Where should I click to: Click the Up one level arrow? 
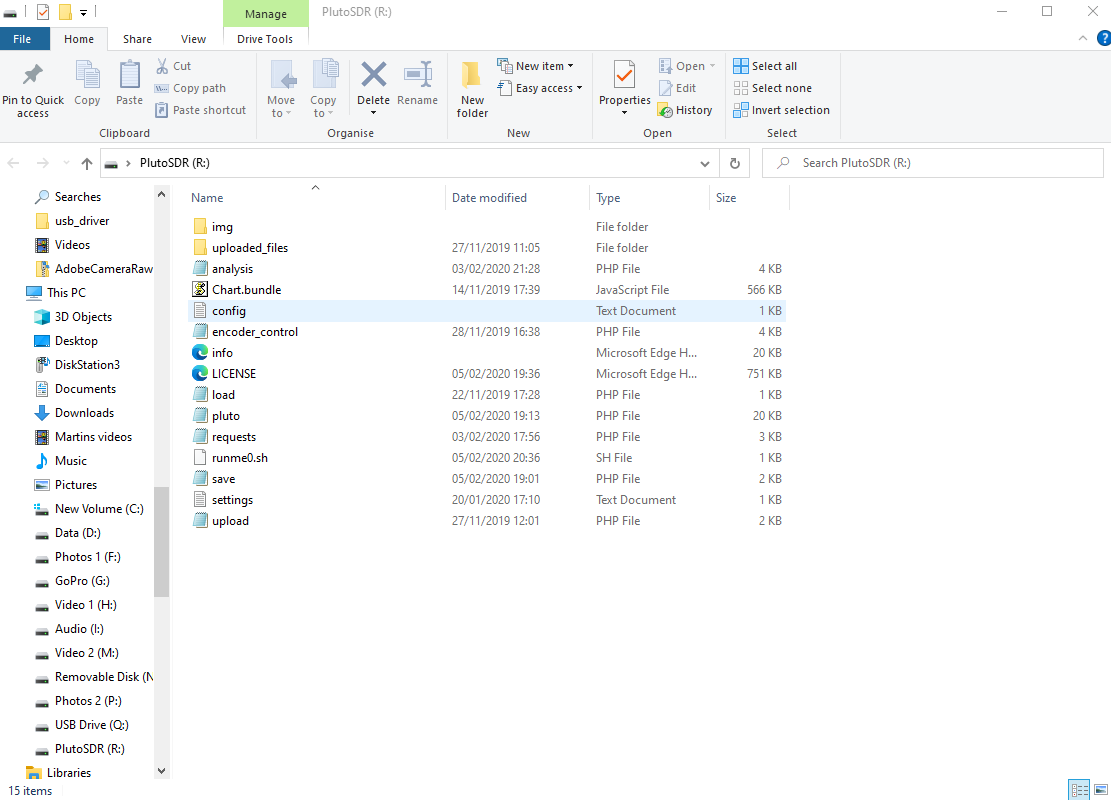coord(86,163)
